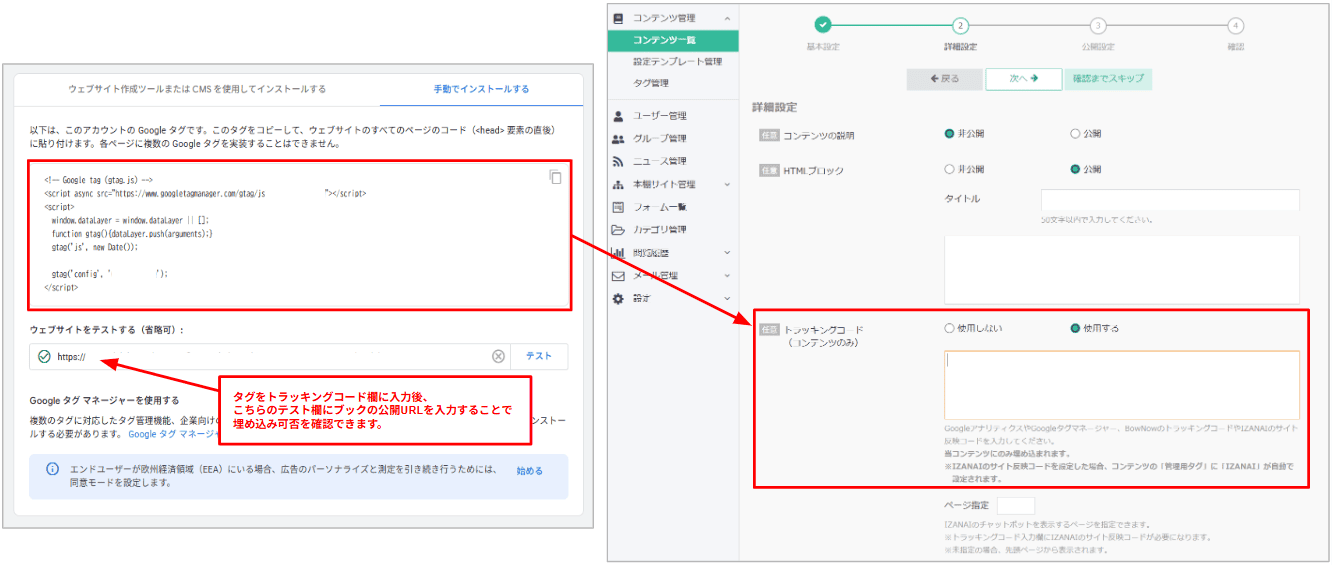This screenshot has height=565, width=1332.
Task: Choose 使用しない for トラッキングコード
Action: tap(949, 328)
